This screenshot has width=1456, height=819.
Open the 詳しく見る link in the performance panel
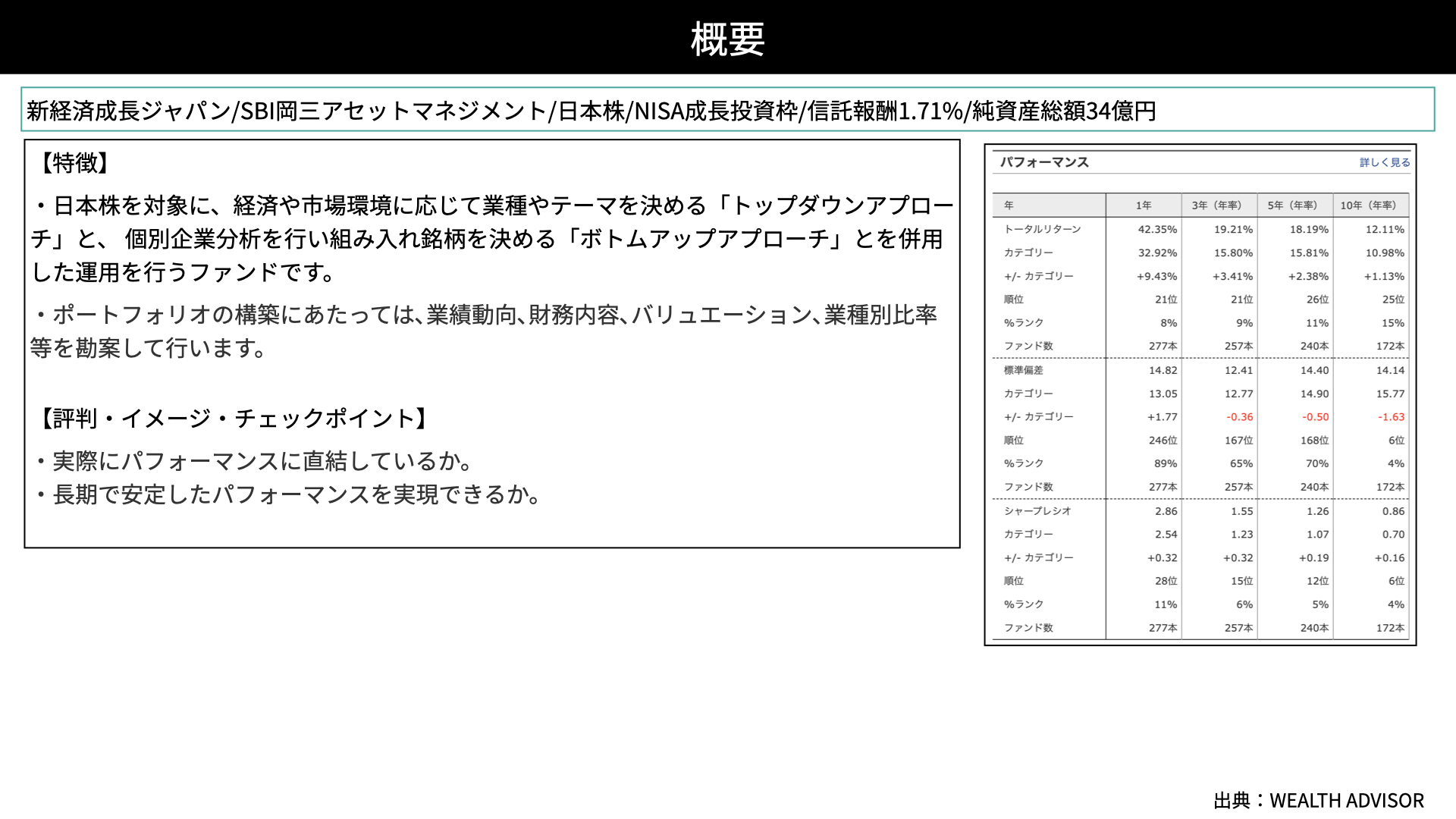click(x=1384, y=162)
